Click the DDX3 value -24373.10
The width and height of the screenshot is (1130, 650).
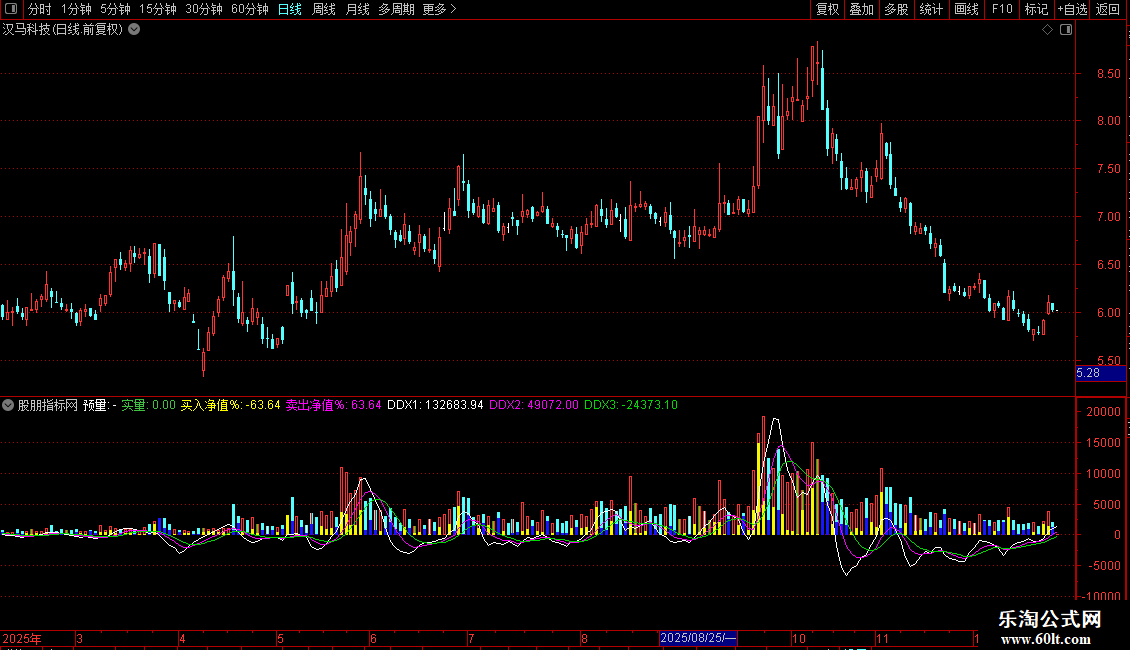(x=651, y=405)
